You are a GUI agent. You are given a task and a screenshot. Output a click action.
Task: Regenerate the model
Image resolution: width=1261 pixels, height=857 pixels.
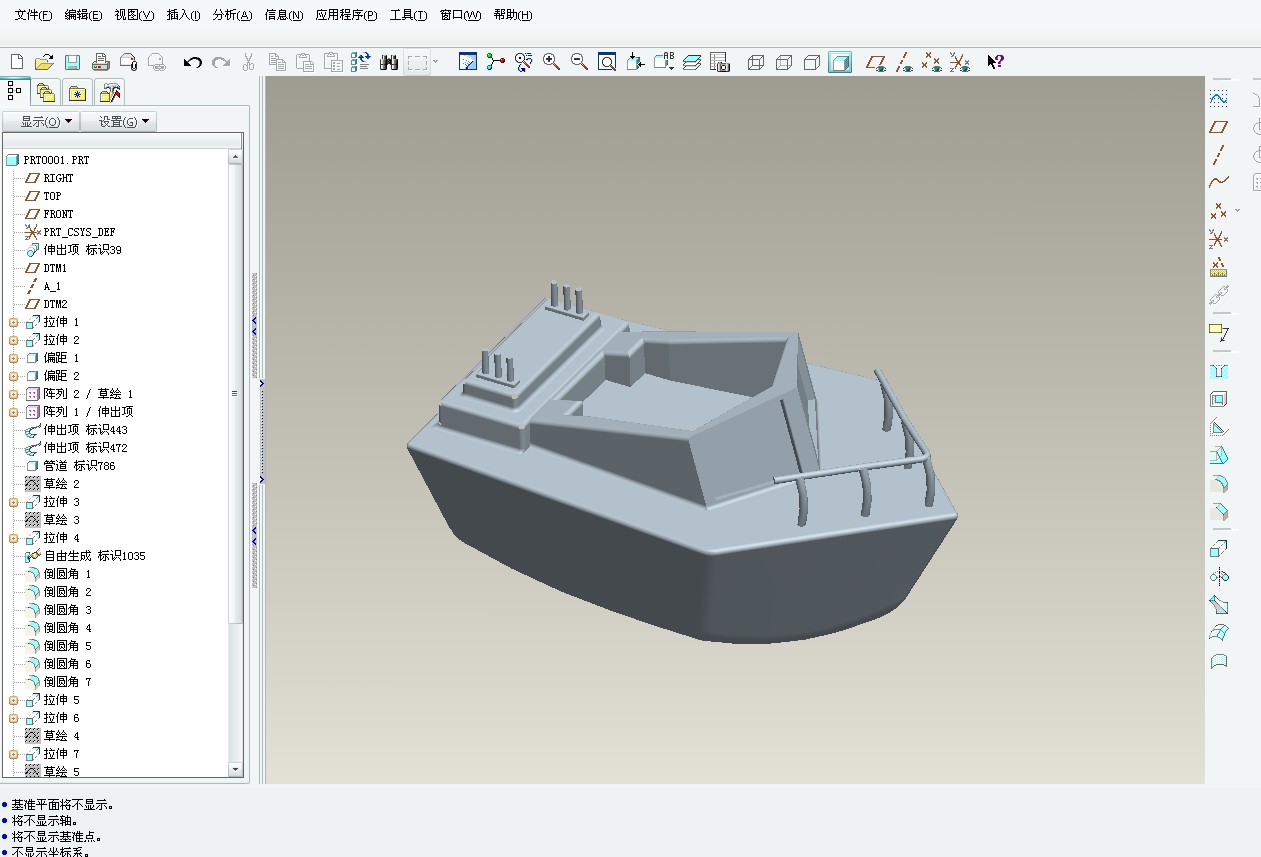tap(361, 62)
